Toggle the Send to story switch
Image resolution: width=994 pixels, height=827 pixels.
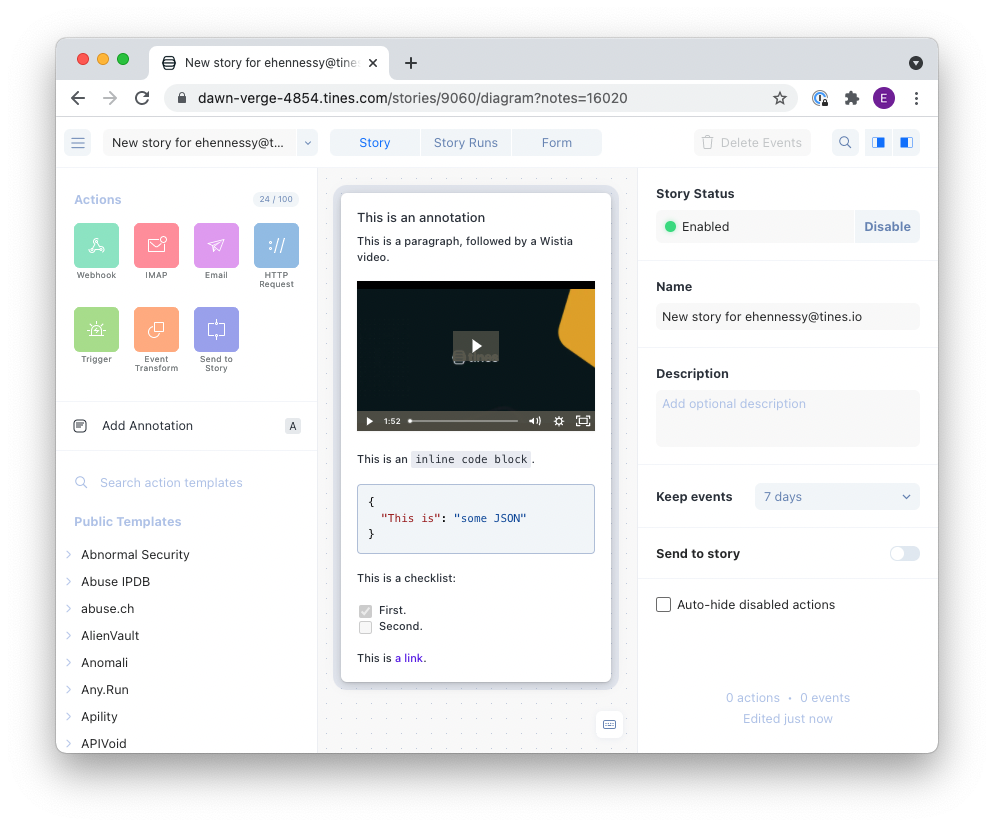point(905,554)
